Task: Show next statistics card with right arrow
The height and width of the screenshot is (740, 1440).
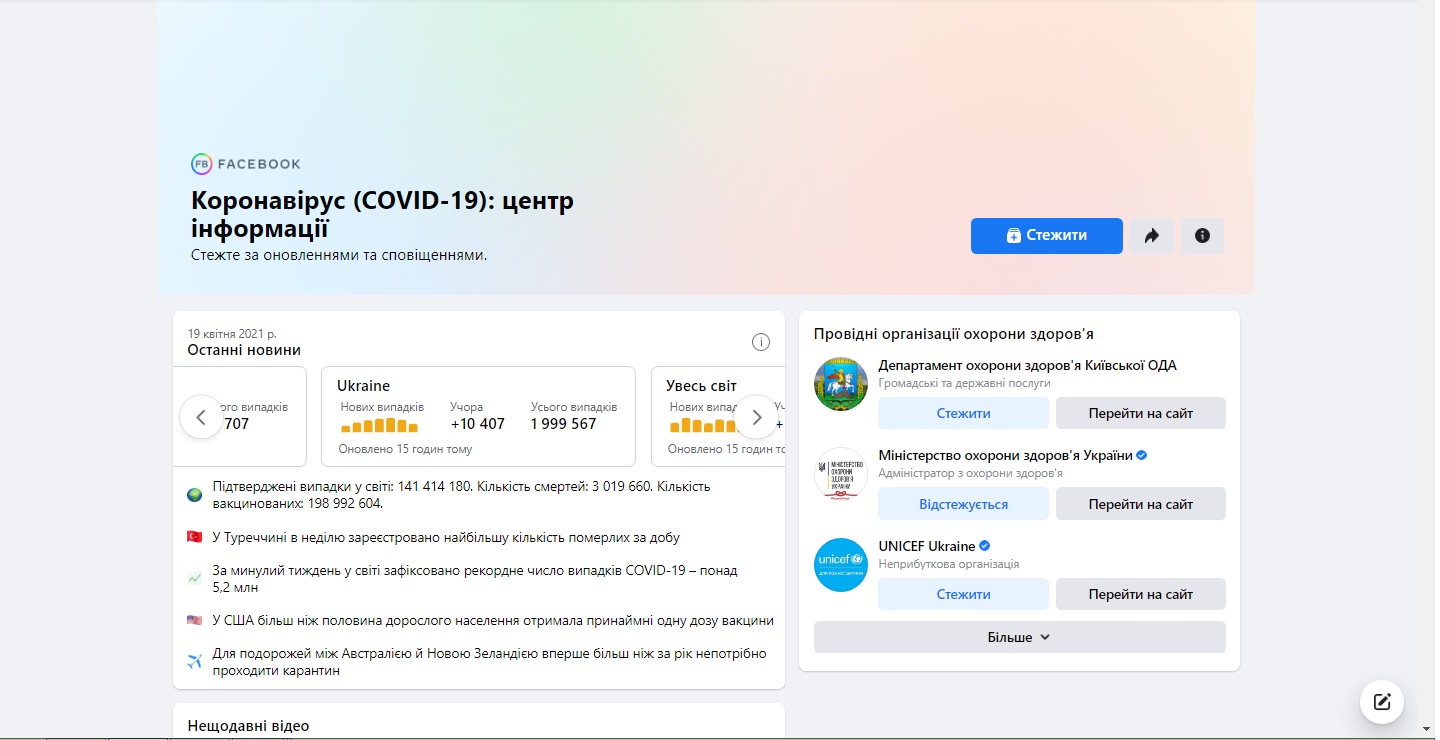Action: [756, 417]
